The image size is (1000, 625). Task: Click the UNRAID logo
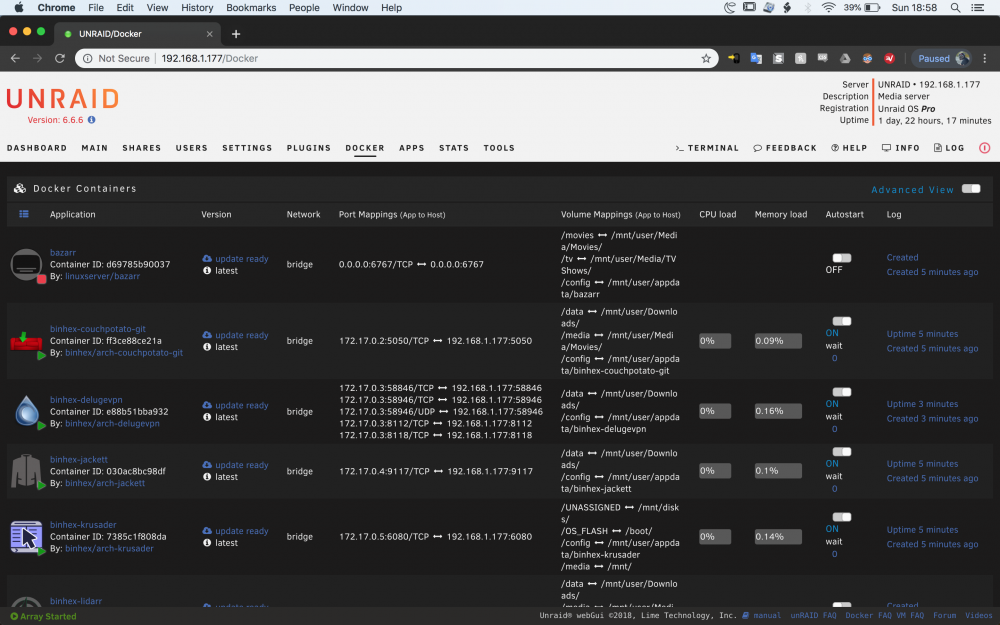tap(62, 99)
